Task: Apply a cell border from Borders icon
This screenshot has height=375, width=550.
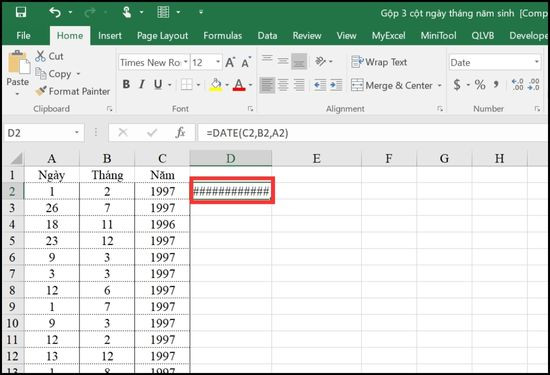Action: 186,85
